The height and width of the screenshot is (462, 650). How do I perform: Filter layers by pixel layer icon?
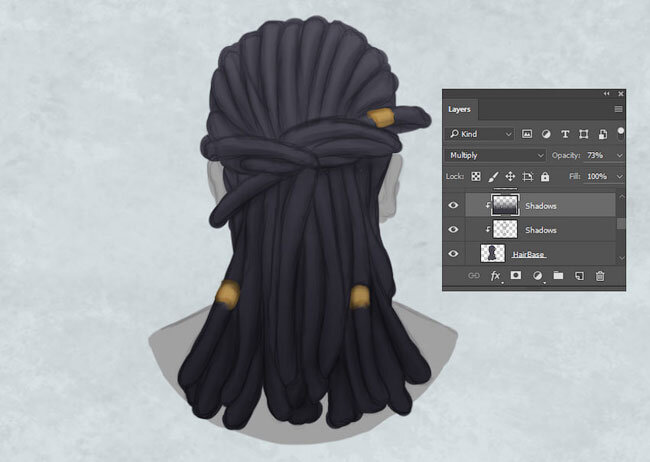pyautogui.click(x=526, y=134)
